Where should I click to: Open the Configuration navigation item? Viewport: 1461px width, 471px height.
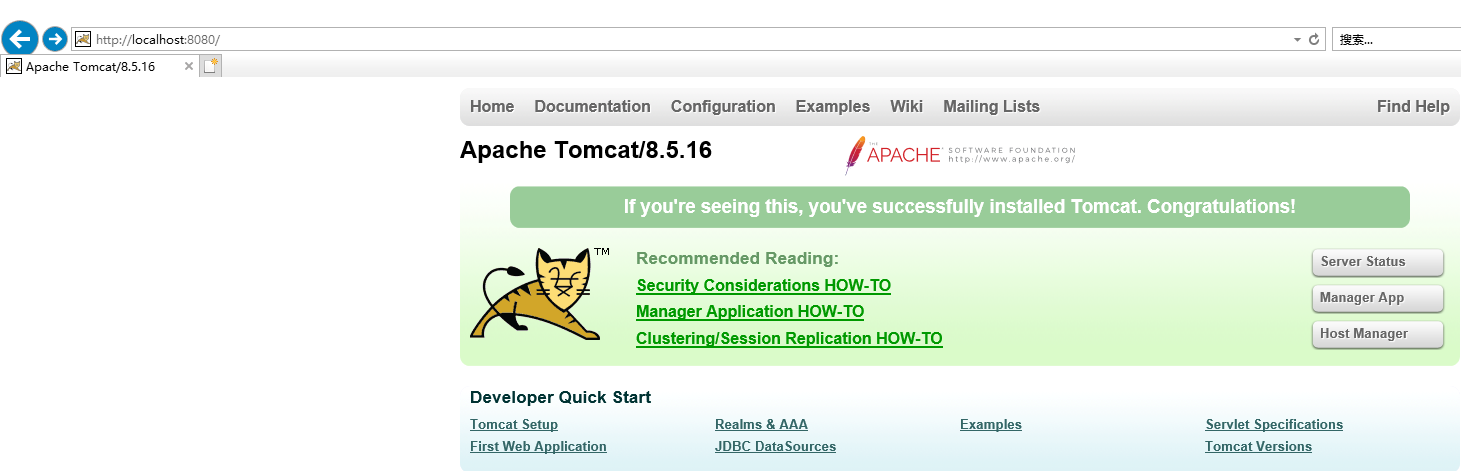tap(723, 106)
